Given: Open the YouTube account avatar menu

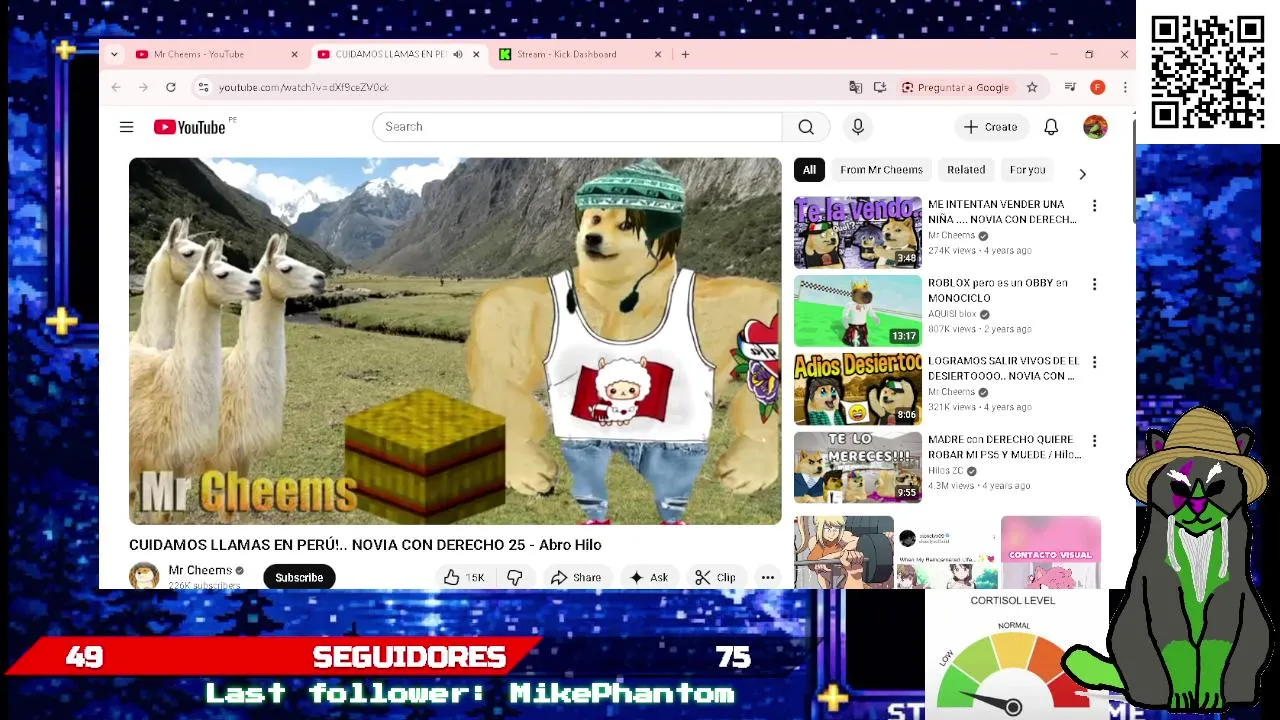Looking at the screenshot, I should [1095, 127].
